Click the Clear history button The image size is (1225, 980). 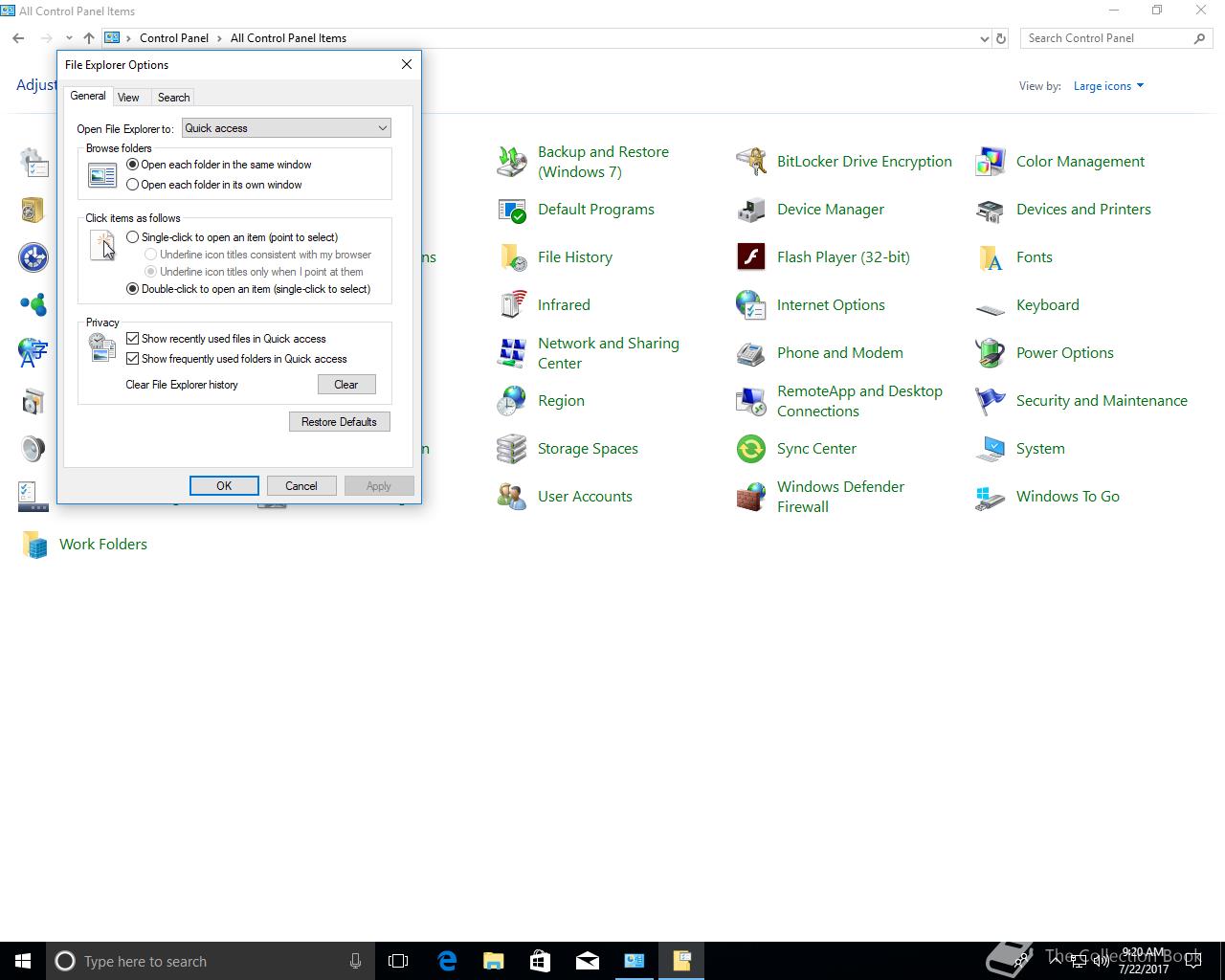pyautogui.click(x=346, y=385)
